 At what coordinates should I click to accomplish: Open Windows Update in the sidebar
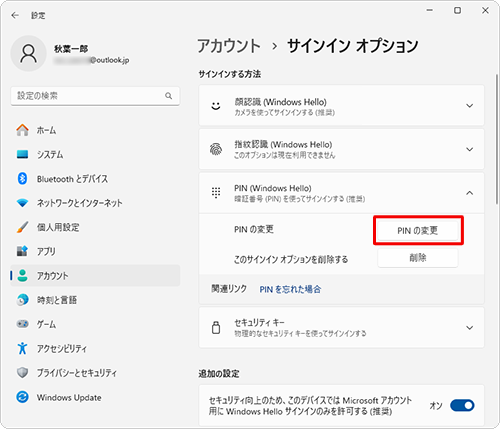coord(95,397)
